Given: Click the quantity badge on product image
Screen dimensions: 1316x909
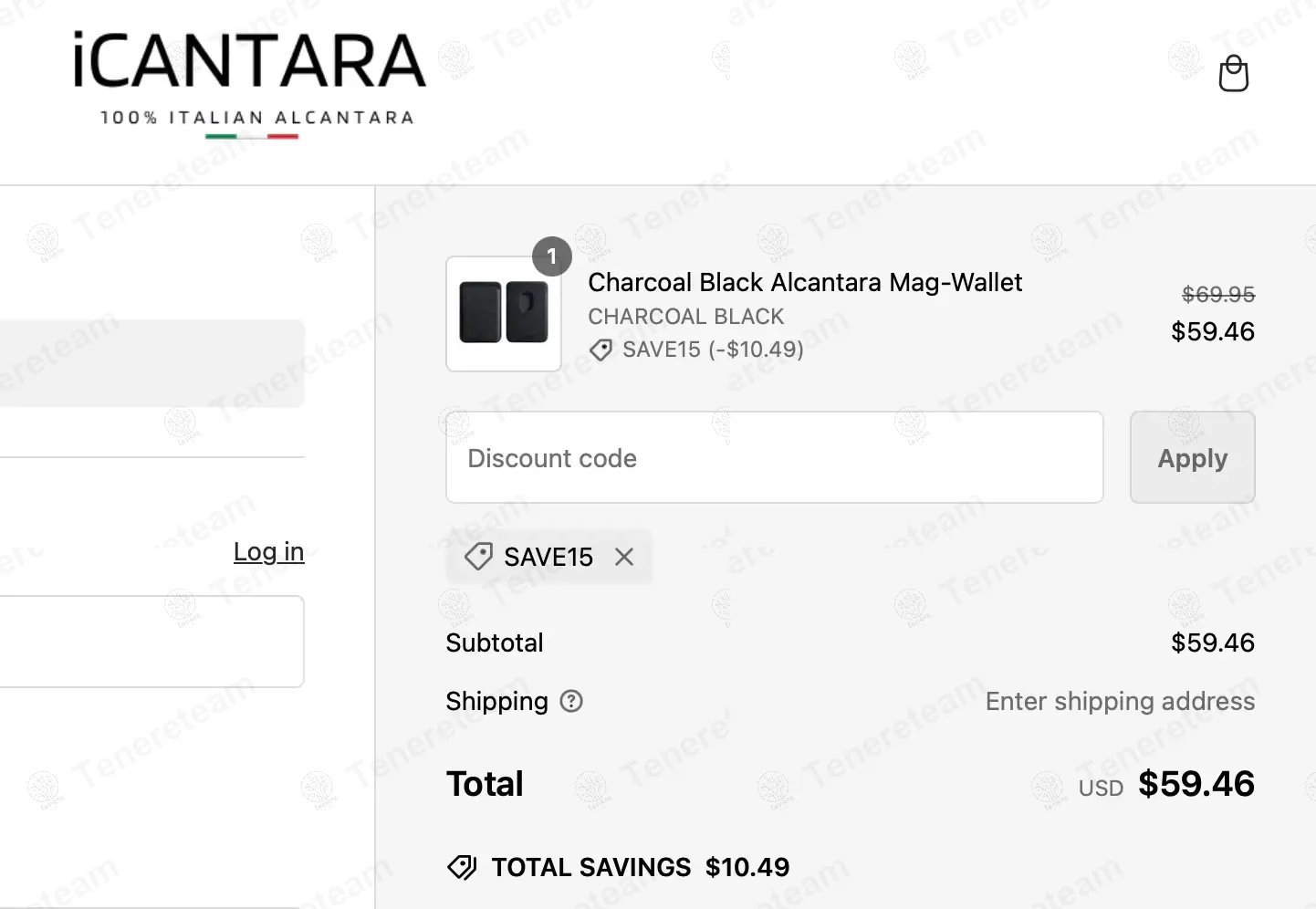Looking at the screenshot, I should coord(552,256).
